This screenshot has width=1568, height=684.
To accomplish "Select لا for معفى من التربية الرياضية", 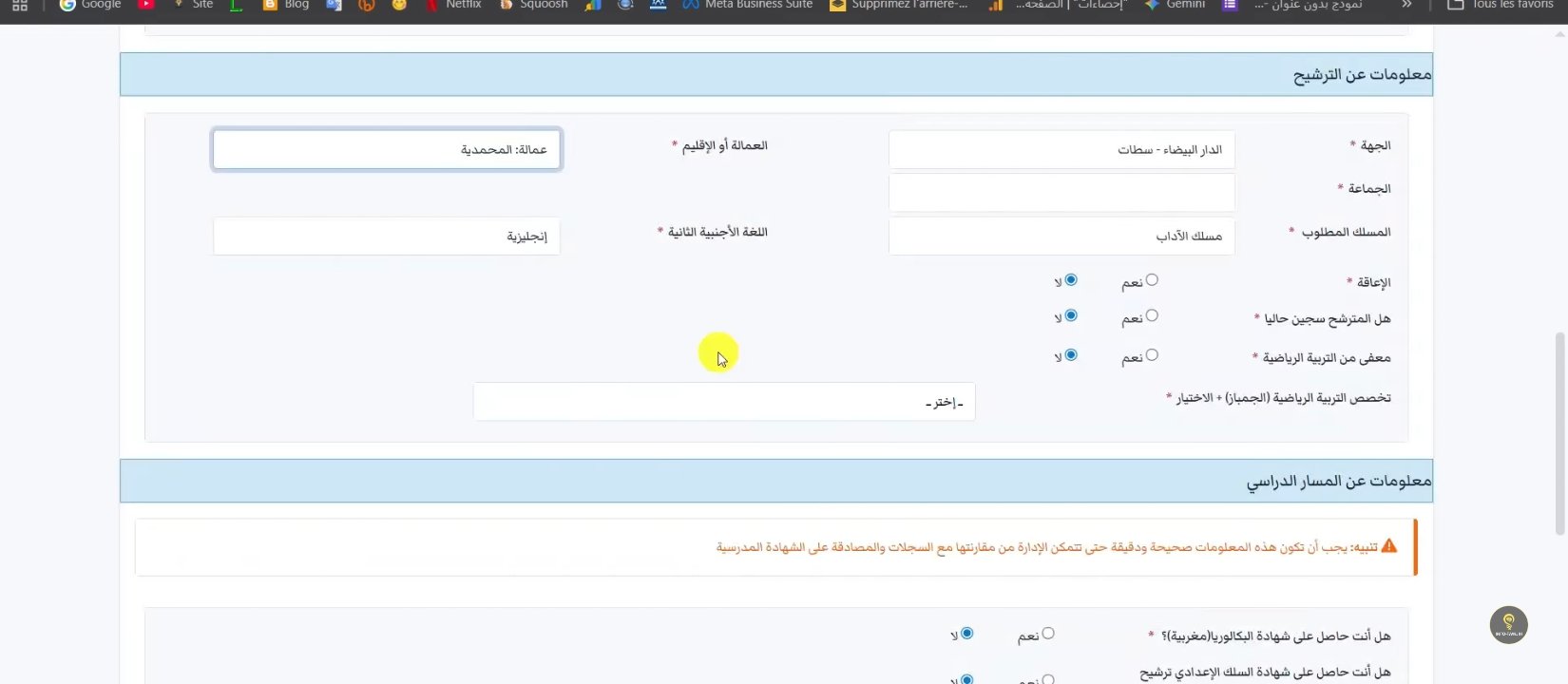I will click(x=1071, y=355).
